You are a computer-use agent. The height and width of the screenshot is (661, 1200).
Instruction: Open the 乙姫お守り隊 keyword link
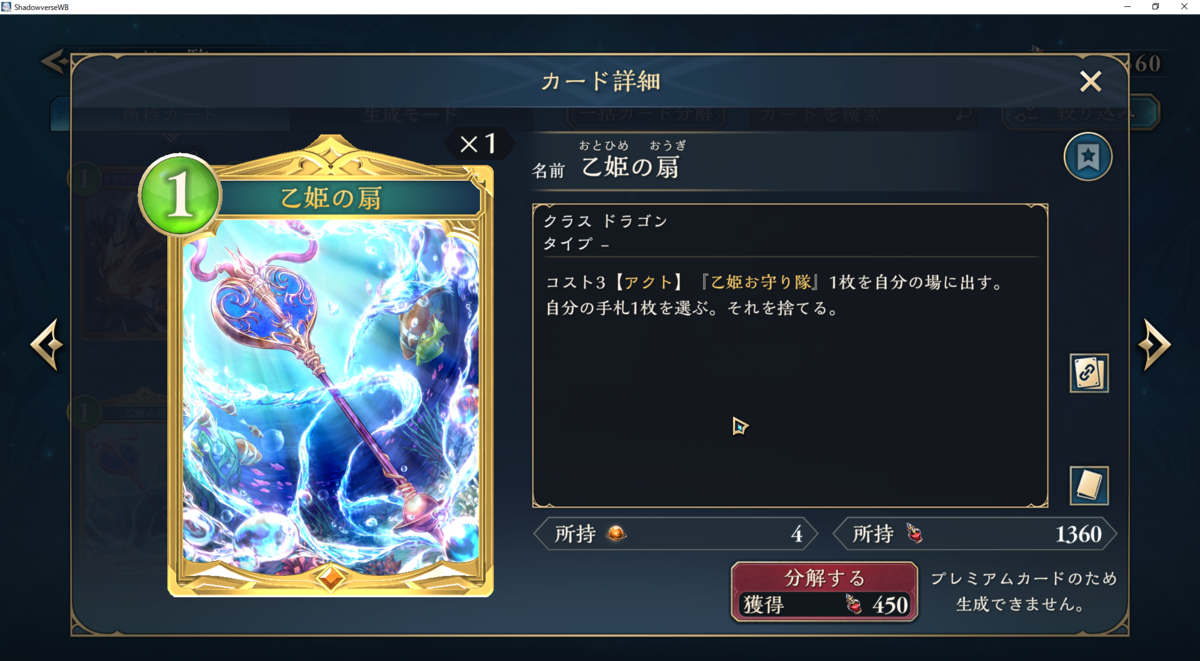(765, 283)
